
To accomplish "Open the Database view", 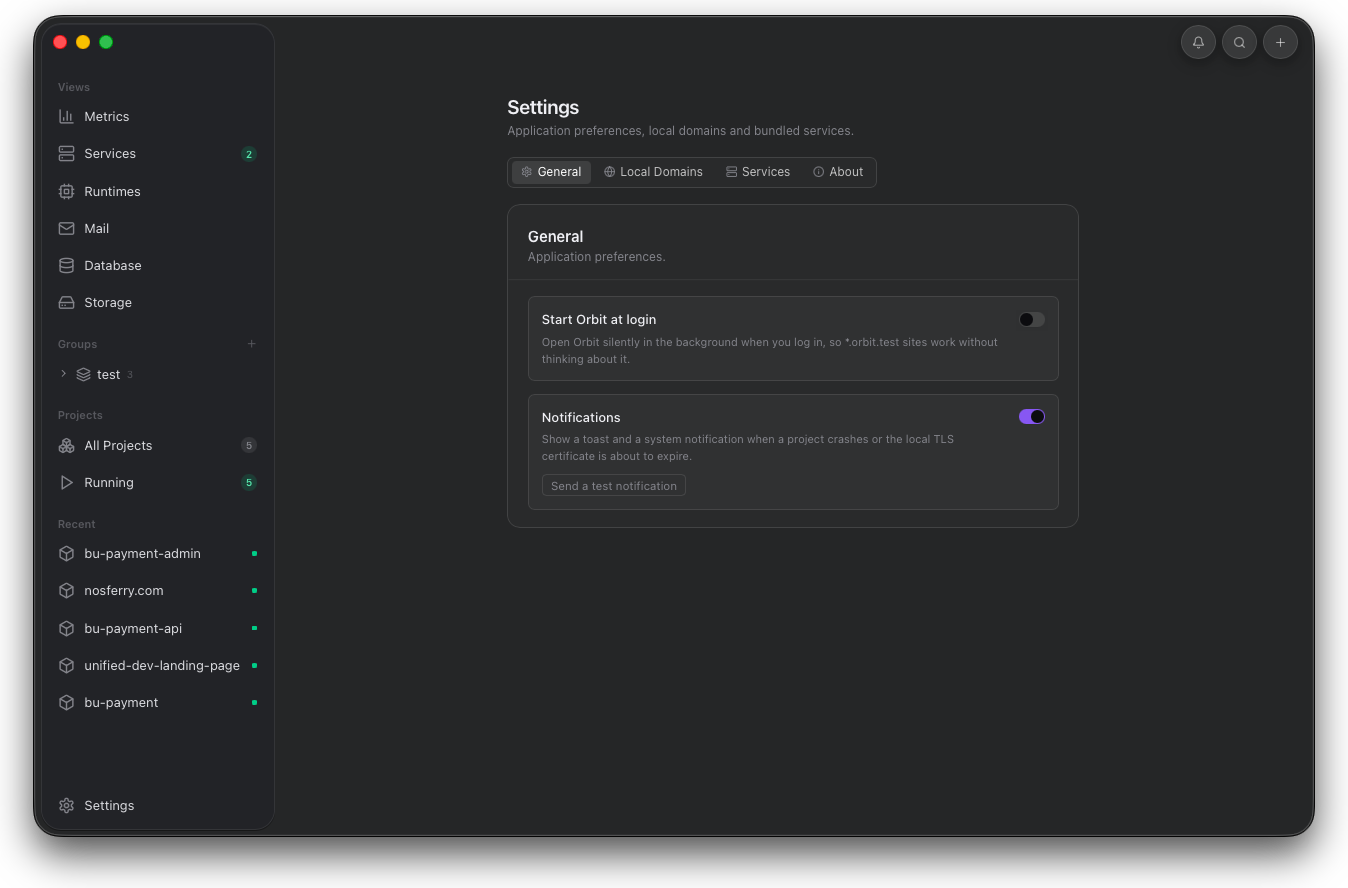I will (113, 265).
